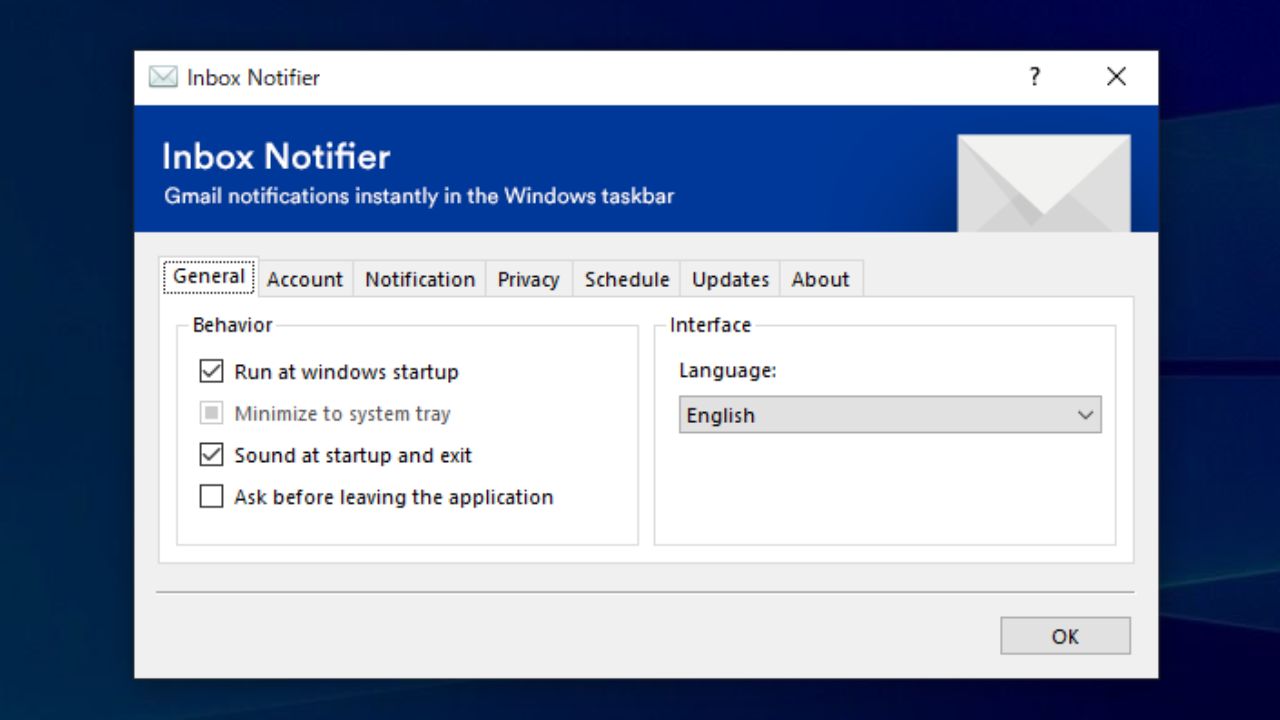
Task: Click the Inbox Notifier title bar text
Action: (x=253, y=77)
